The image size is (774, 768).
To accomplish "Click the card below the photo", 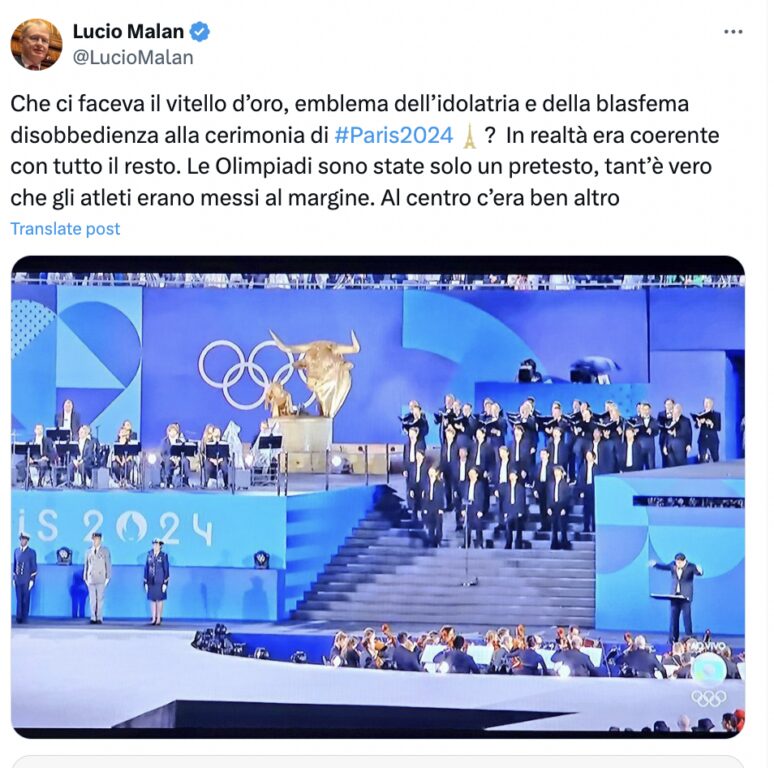I will (378, 762).
